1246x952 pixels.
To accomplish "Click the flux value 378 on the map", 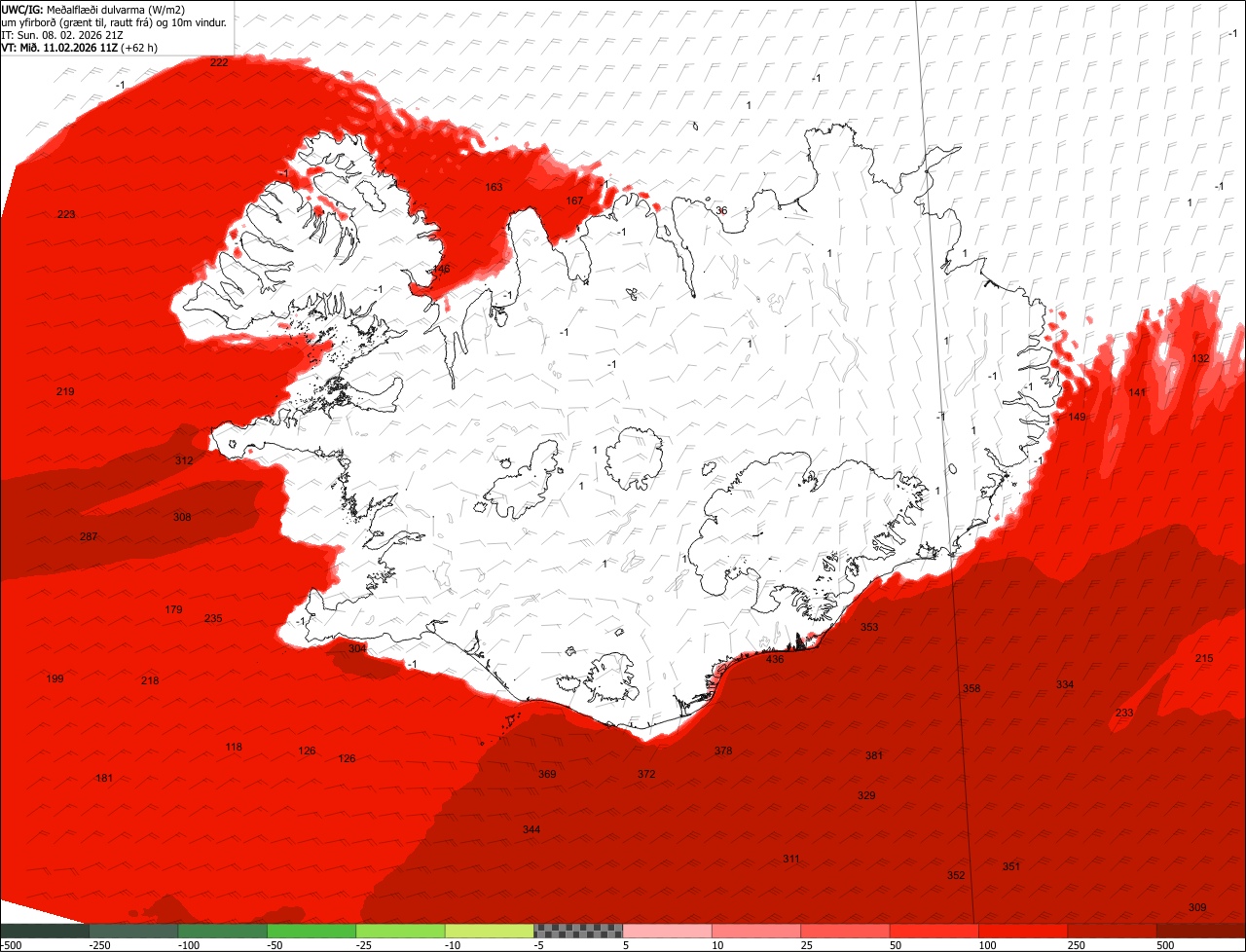I will 723,751.
